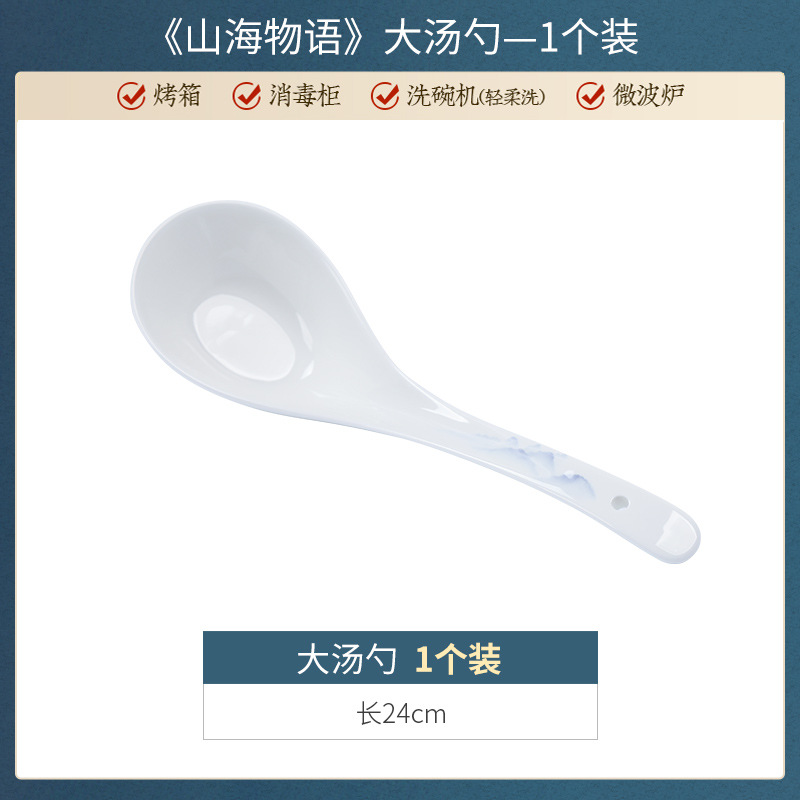The image size is (800, 800).
Task: Click the 大汤勺 1个装 blue banner
Action: click(400, 658)
